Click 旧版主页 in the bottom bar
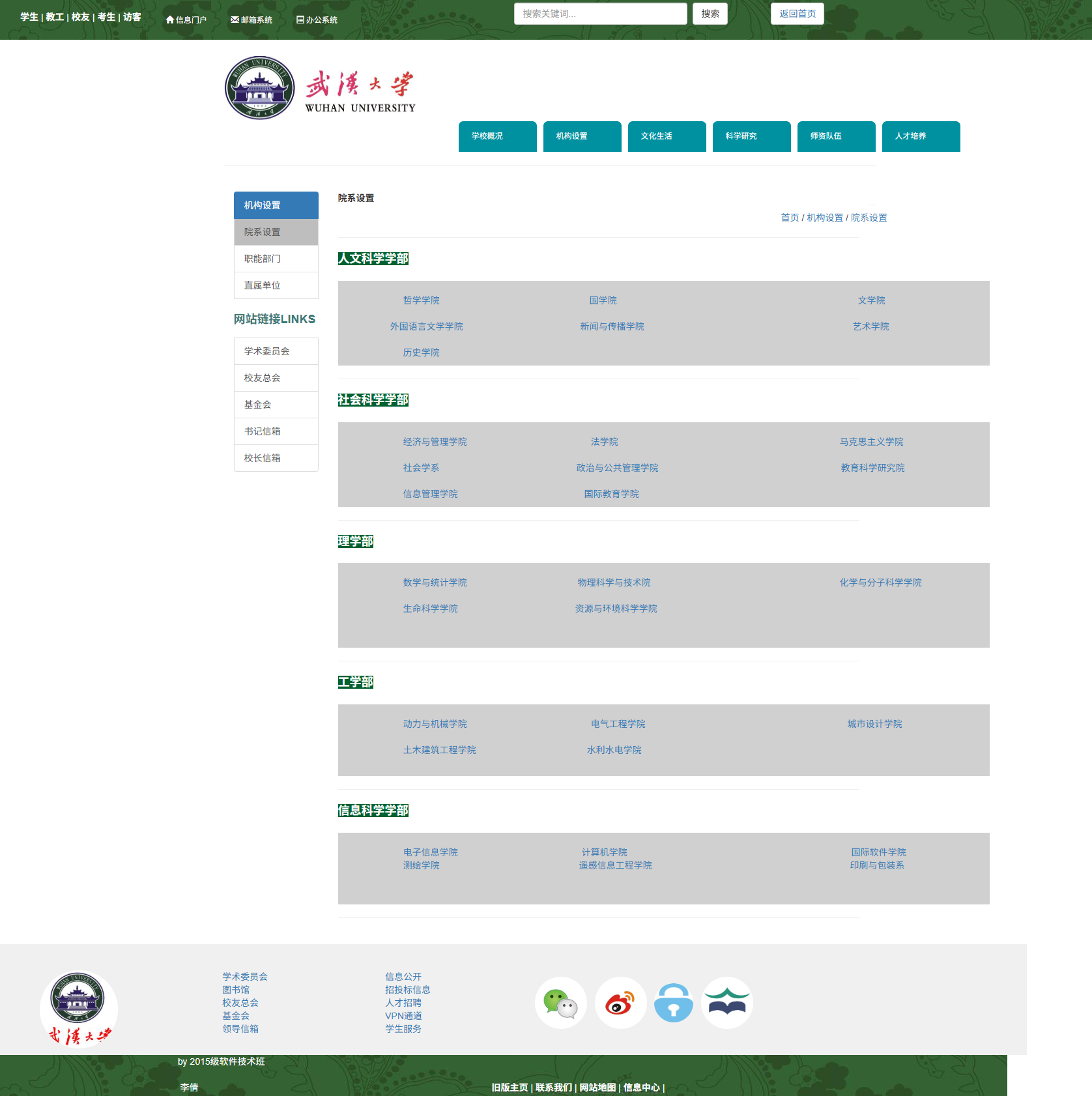This screenshot has height=1096, width=1092. [510, 1088]
